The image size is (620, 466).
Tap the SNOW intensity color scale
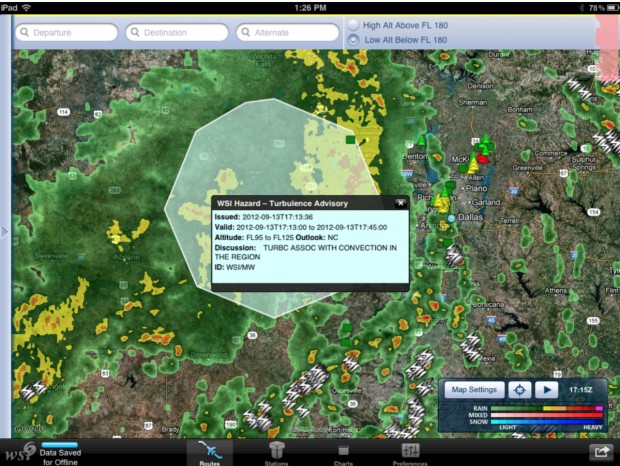[547, 422]
